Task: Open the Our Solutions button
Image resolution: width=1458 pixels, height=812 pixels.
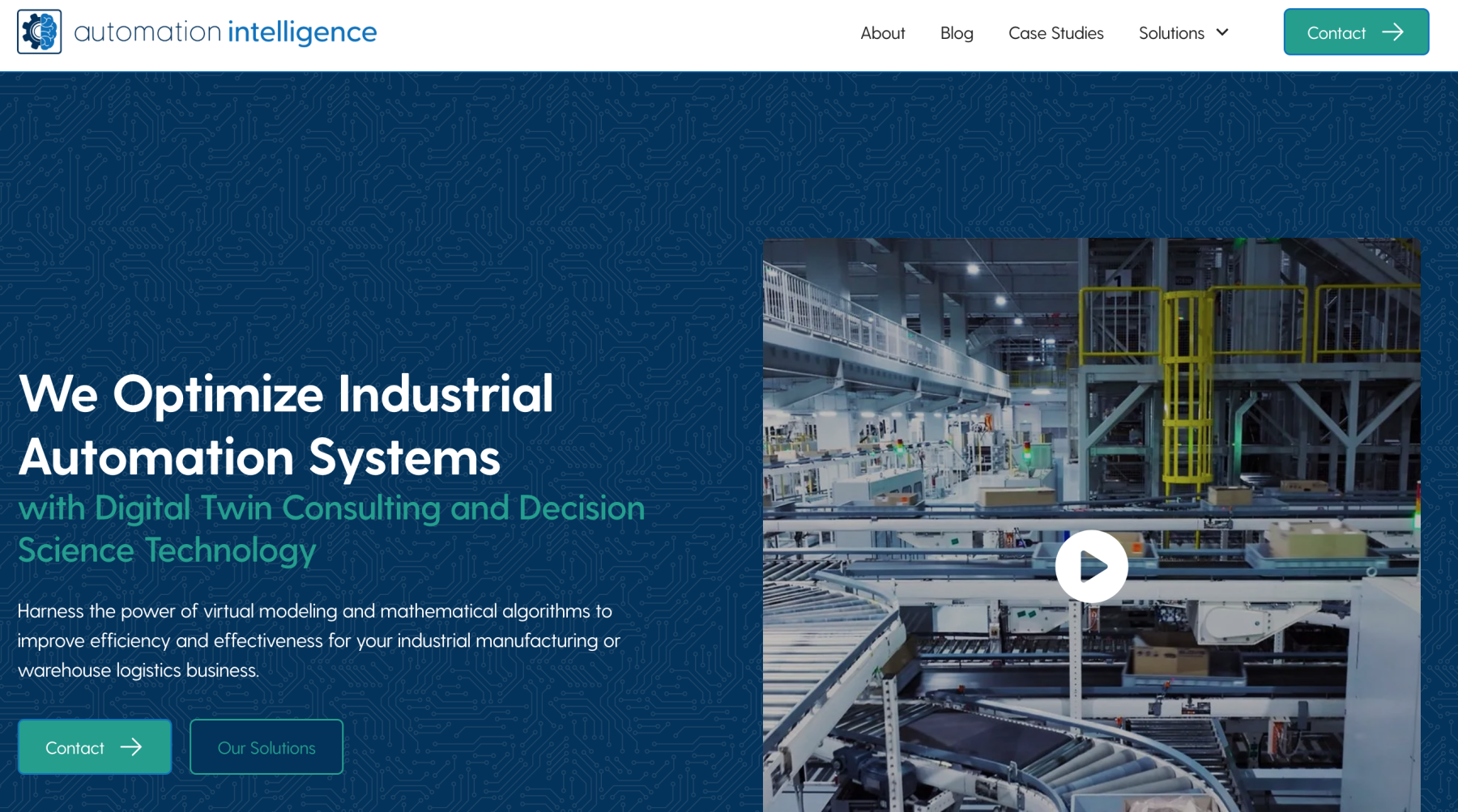Action: pos(266,747)
